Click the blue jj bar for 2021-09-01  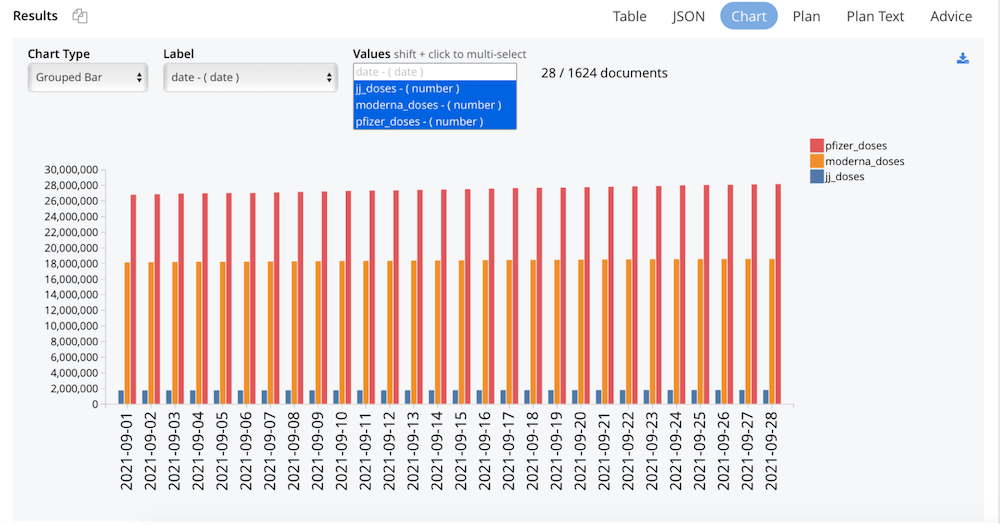click(x=121, y=397)
